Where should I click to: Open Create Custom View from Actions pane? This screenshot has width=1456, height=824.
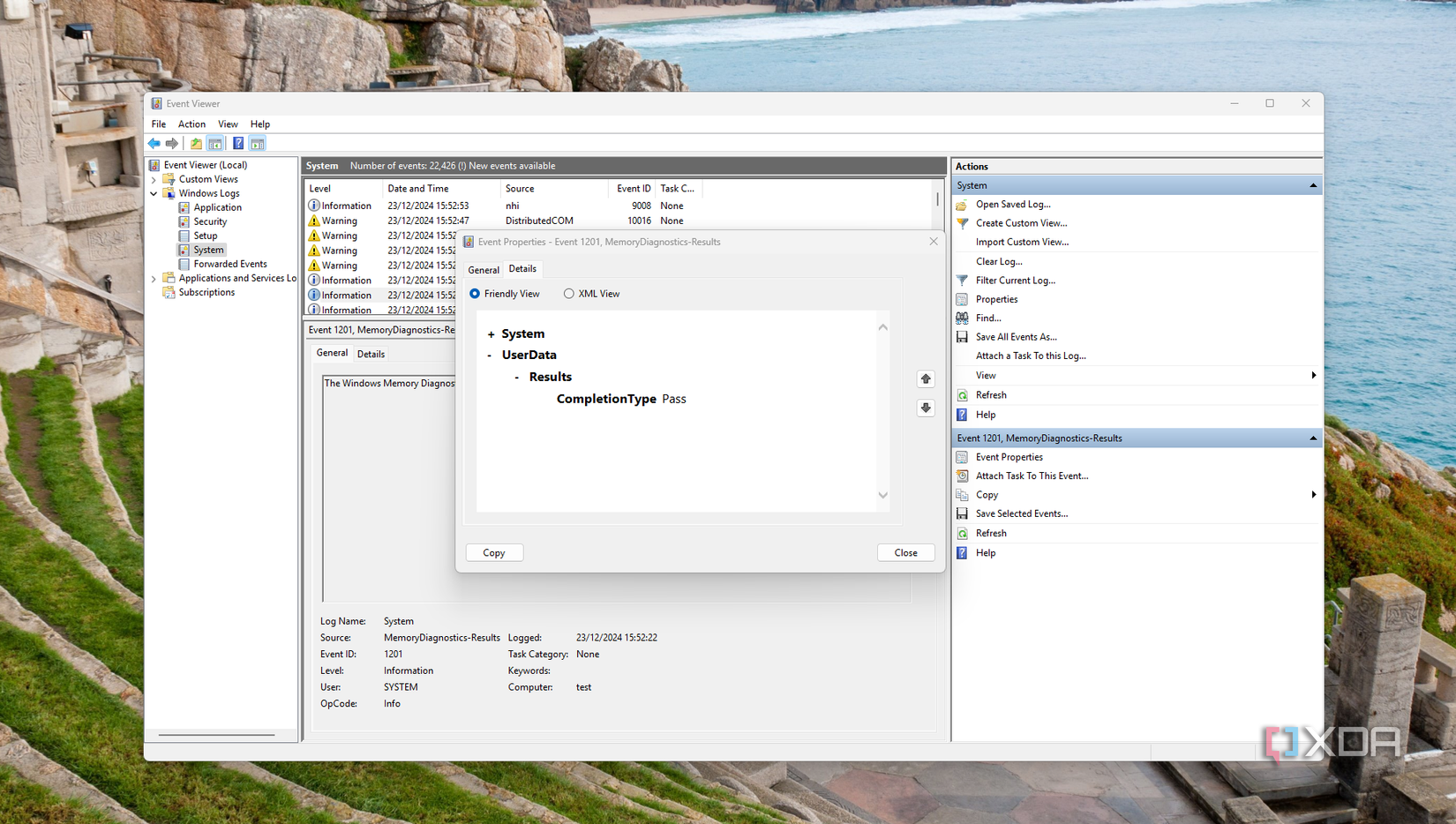click(1020, 222)
